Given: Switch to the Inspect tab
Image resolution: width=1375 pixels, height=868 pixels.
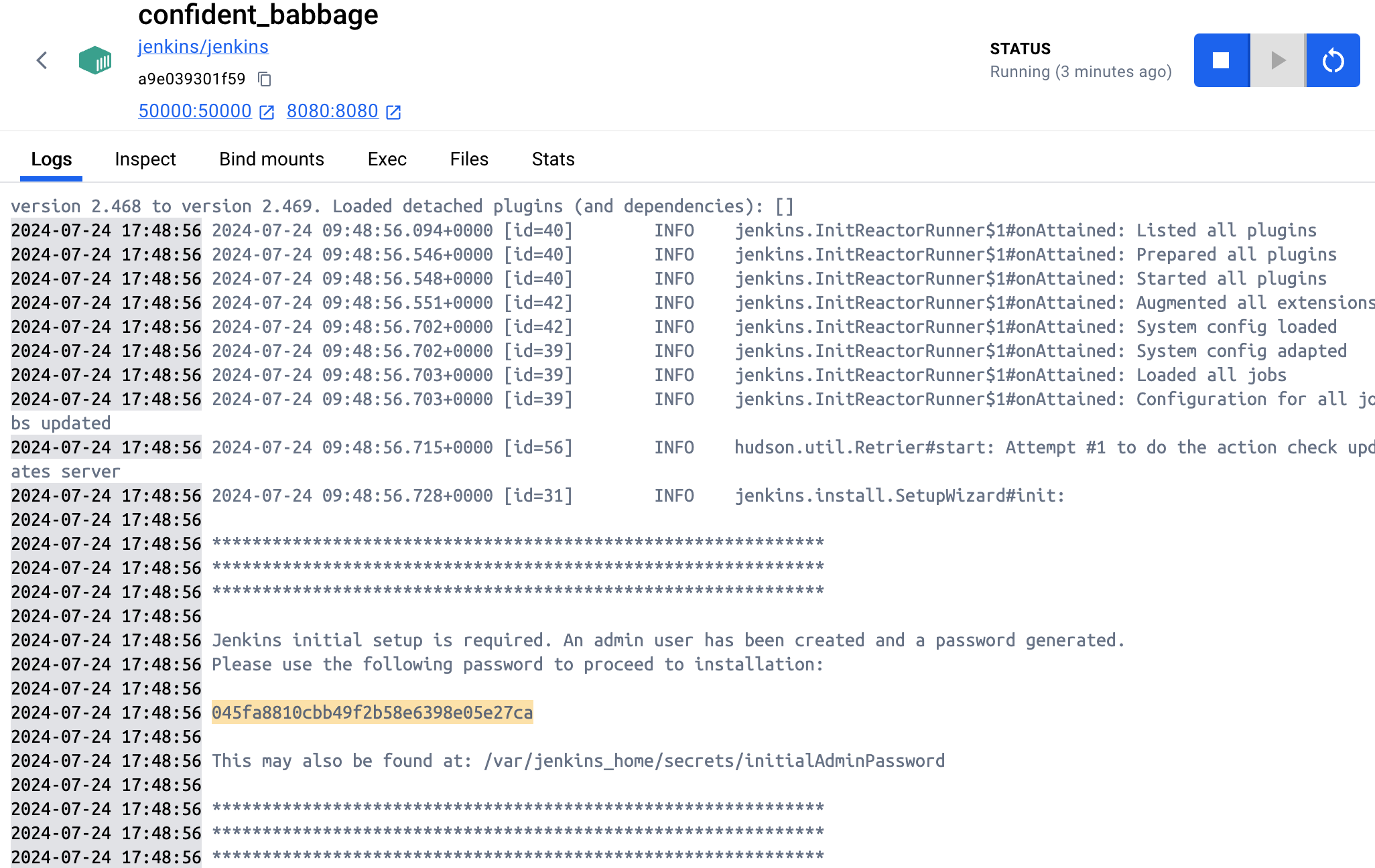Looking at the screenshot, I should 145,159.
